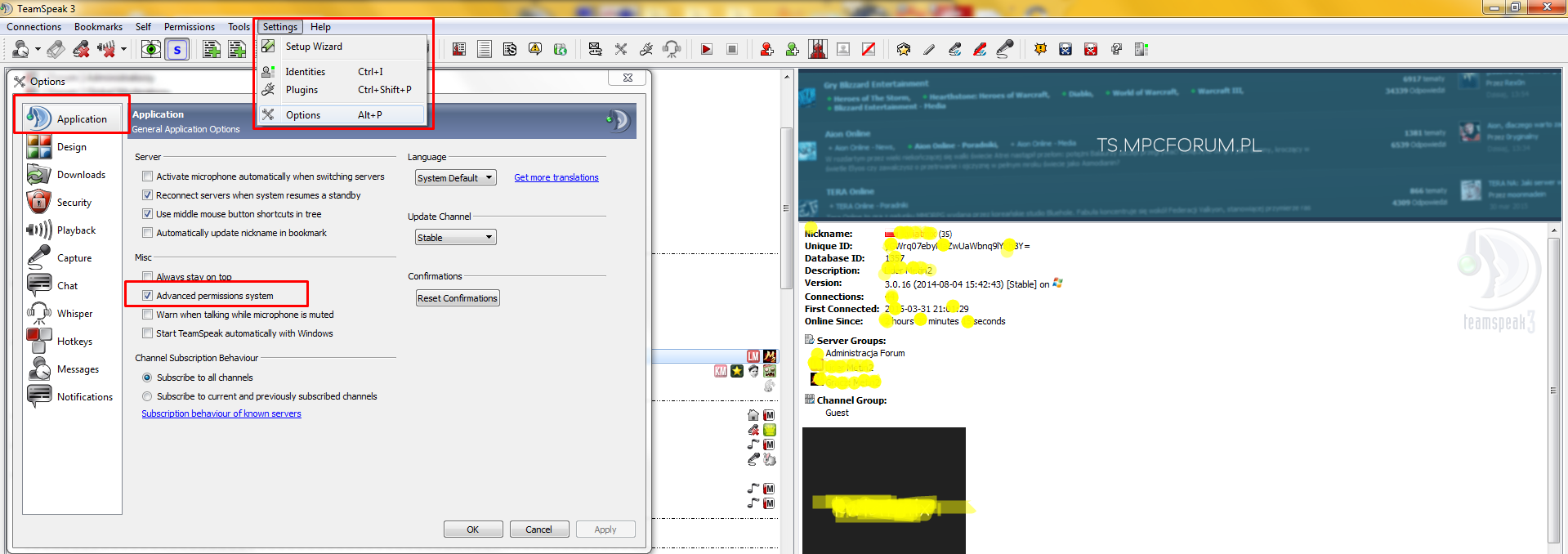The width and height of the screenshot is (1568, 554).
Task: Check automatically update nickname in bookmark
Action: pos(147,233)
